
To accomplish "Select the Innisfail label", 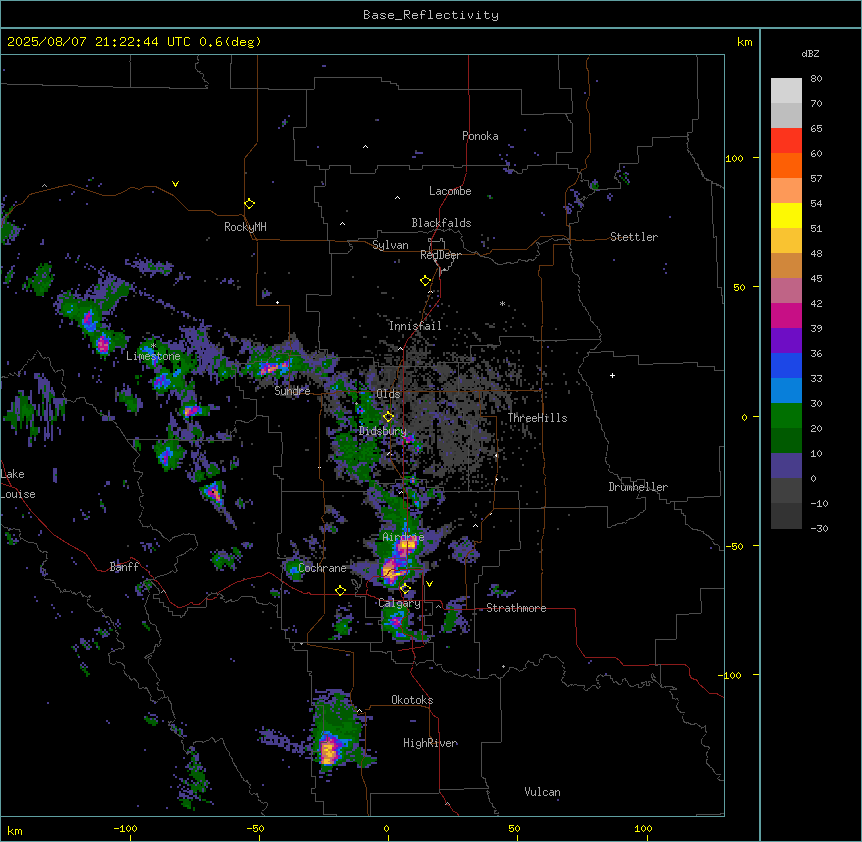I will pos(415,326).
